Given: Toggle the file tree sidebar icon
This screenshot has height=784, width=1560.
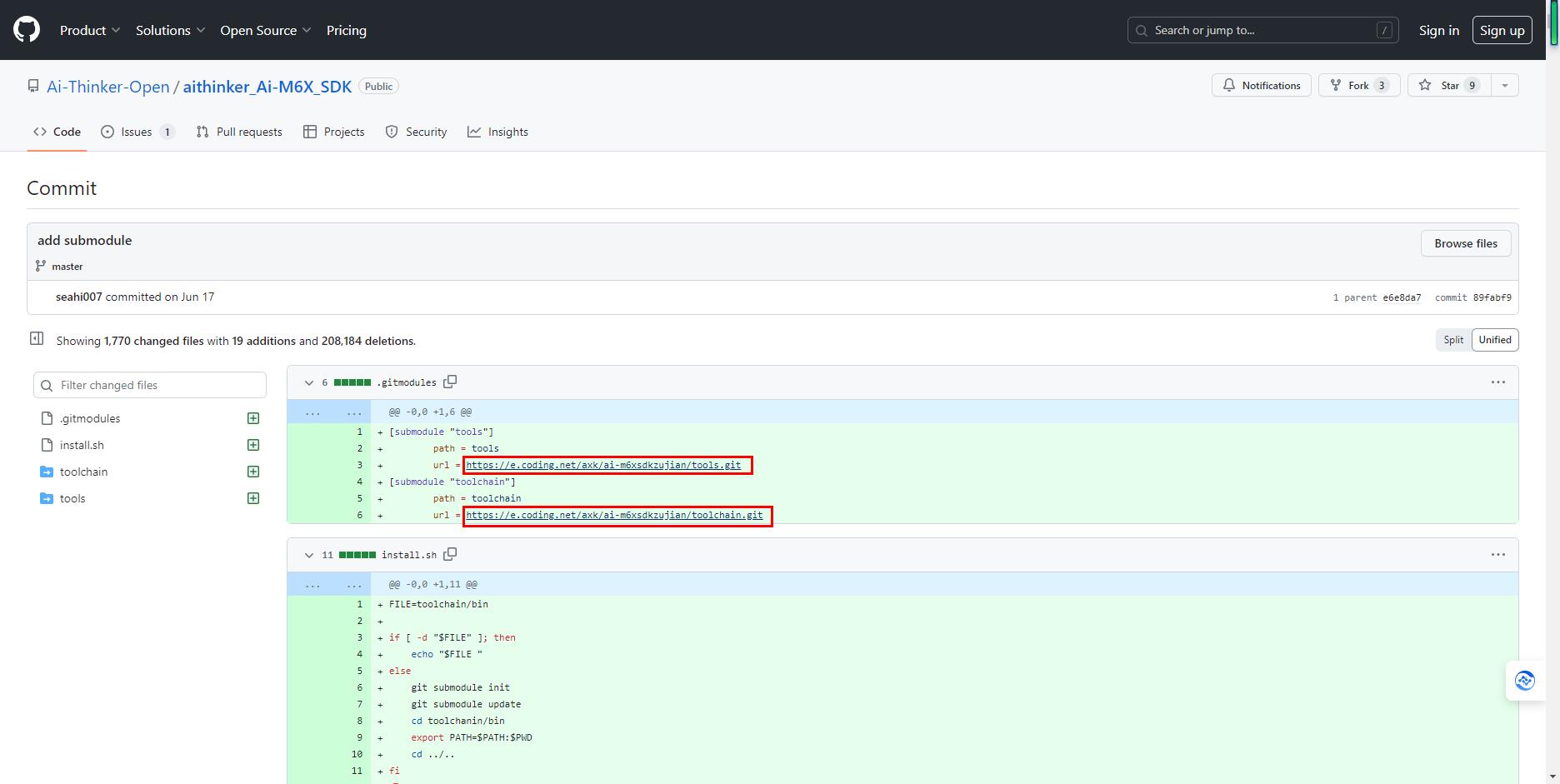Looking at the screenshot, I should [x=37, y=338].
